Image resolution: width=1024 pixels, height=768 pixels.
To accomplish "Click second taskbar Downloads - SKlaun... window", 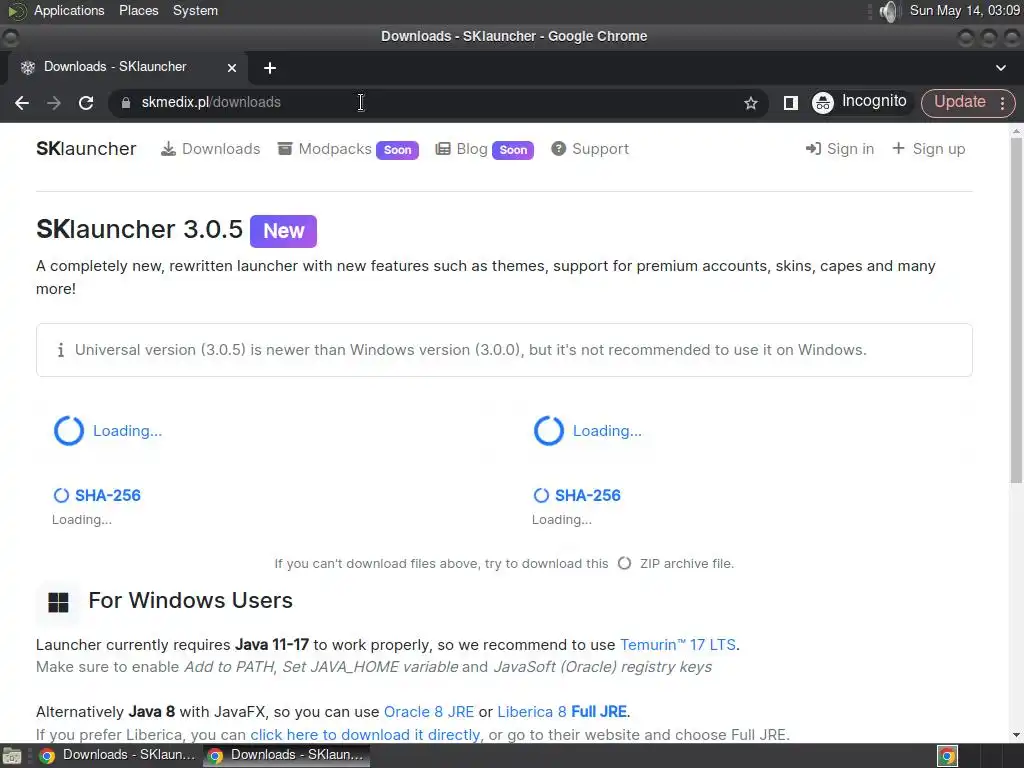I will click(286, 756).
